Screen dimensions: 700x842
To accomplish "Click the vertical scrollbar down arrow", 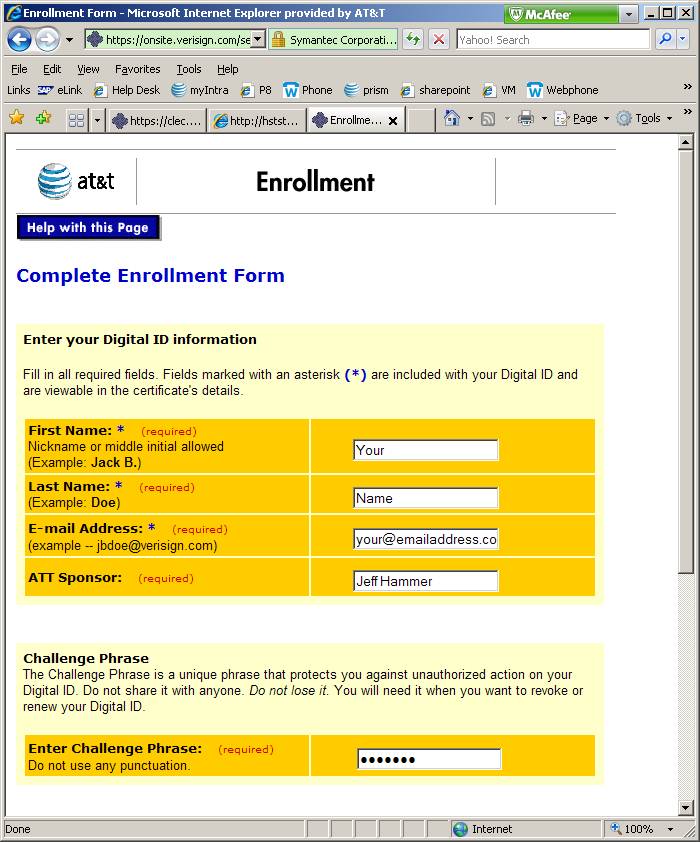I will click(686, 807).
